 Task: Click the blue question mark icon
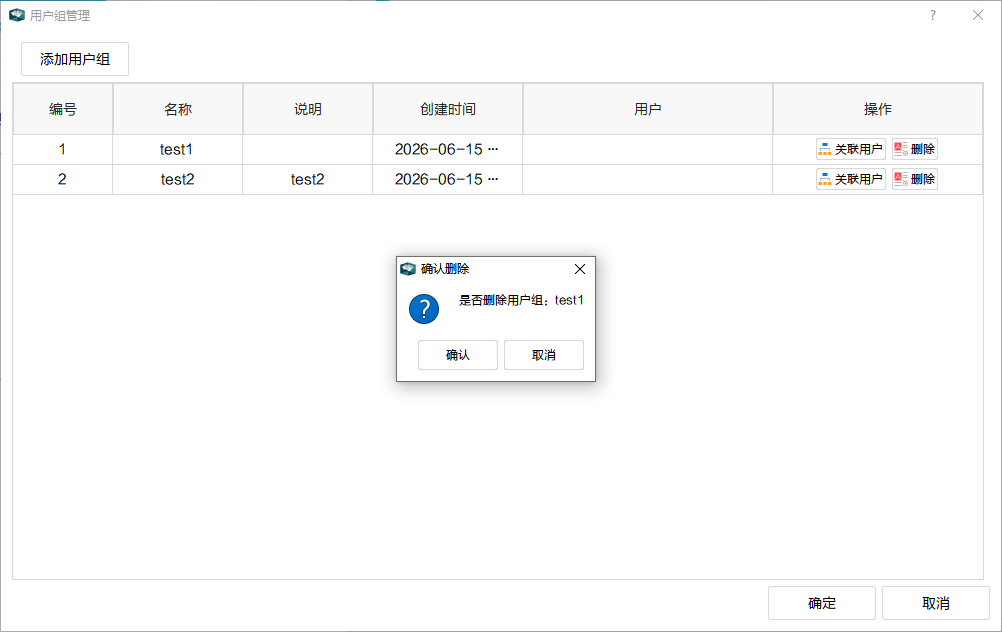pyautogui.click(x=424, y=309)
